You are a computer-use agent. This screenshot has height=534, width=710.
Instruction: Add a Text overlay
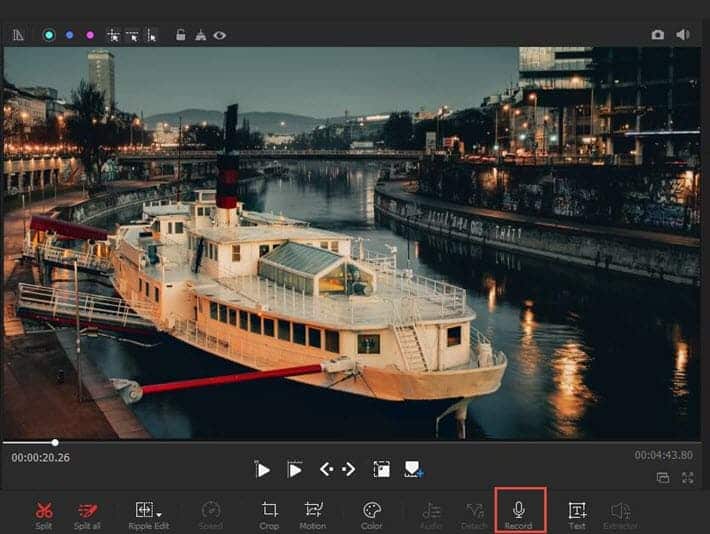click(x=577, y=512)
